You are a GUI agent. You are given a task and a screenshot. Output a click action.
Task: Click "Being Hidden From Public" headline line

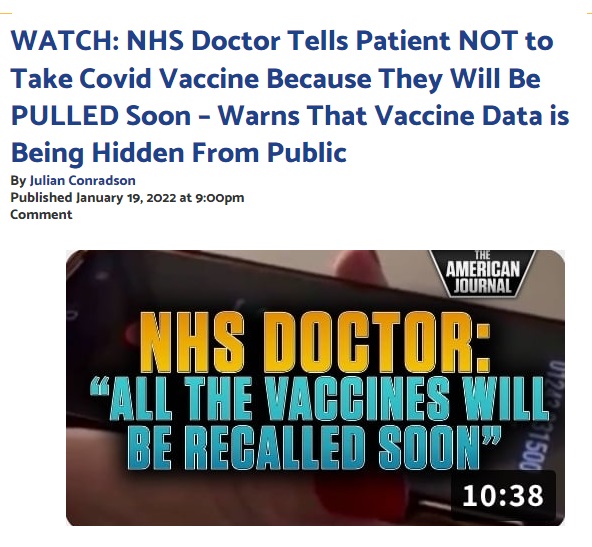179,153
